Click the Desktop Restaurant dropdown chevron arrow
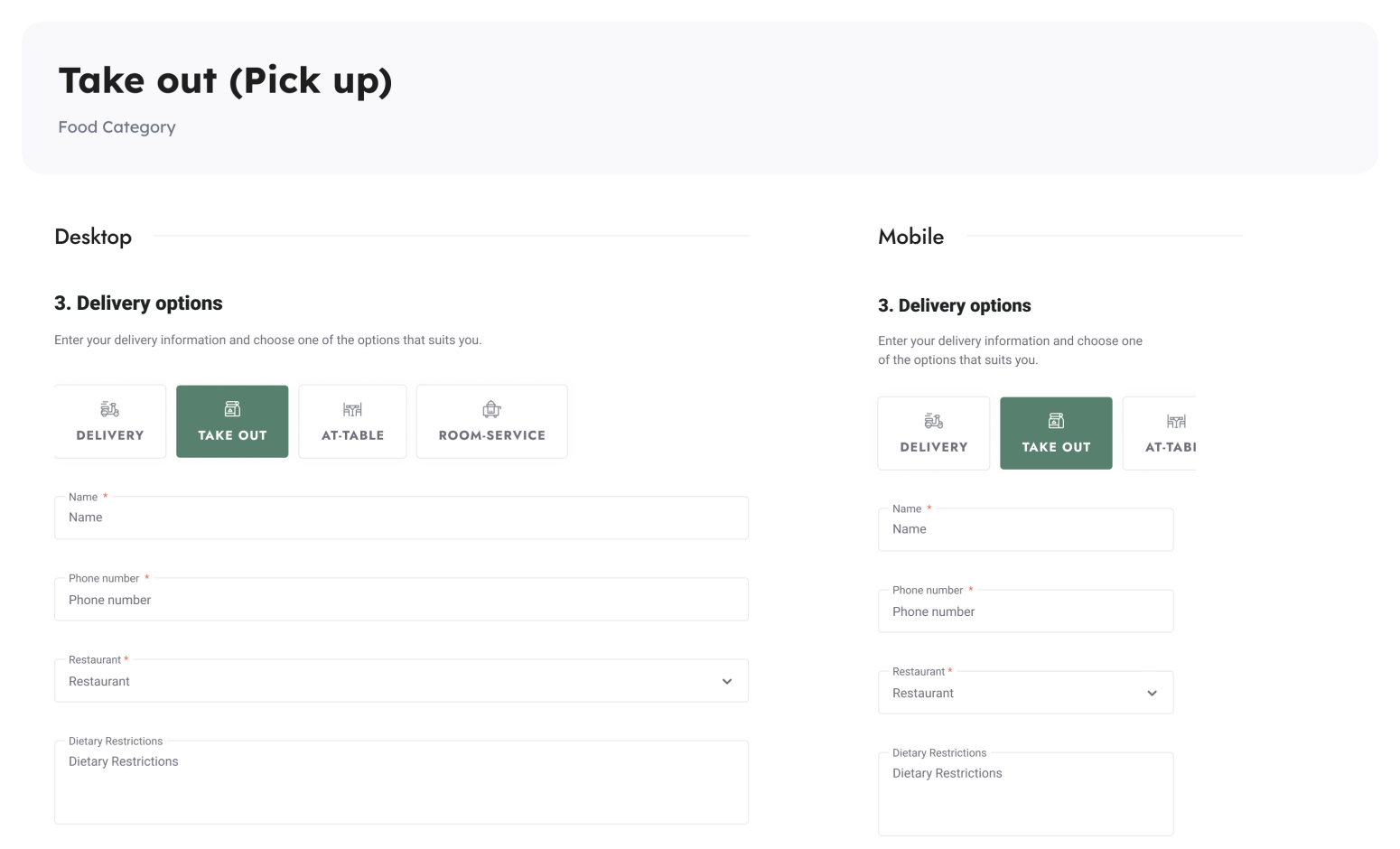This screenshot has width=1400, height=849. pyautogui.click(x=727, y=682)
